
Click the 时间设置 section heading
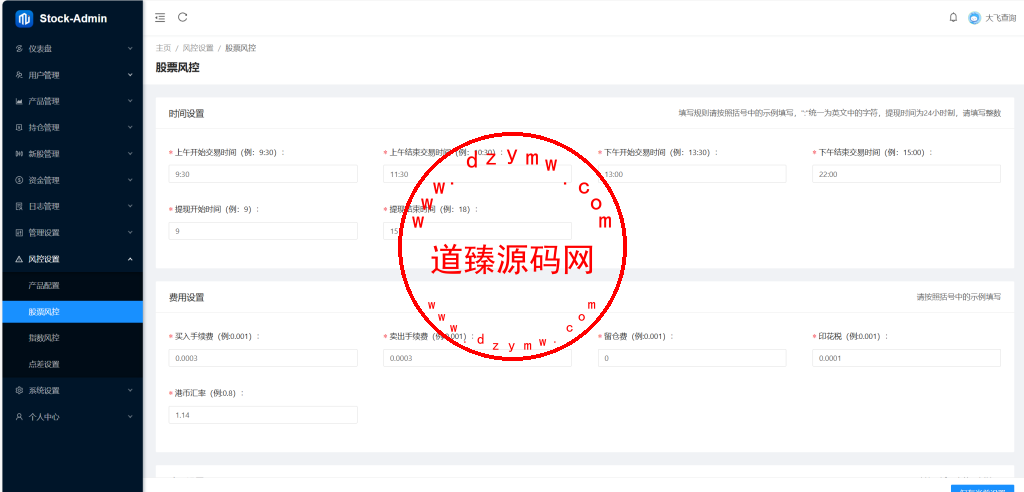click(186, 114)
